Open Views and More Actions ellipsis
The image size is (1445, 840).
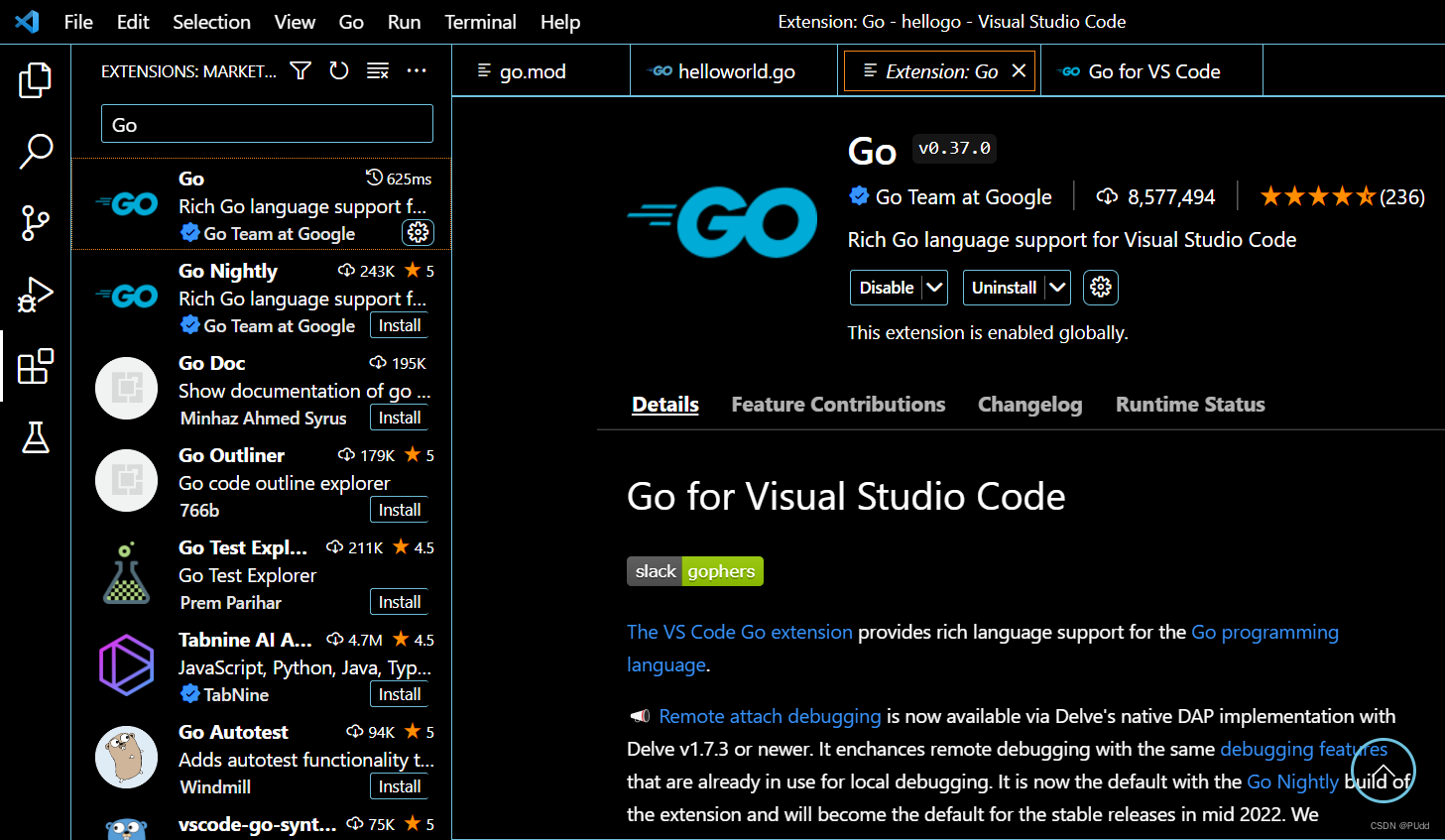(417, 70)
